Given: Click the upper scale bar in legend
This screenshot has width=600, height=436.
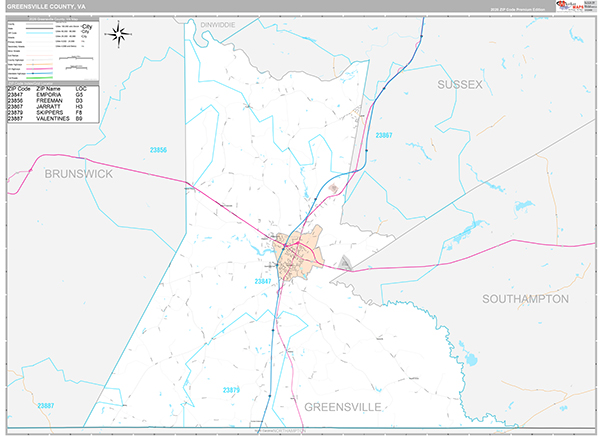Looking at the screenshot, I should click(x=76, y=58).
